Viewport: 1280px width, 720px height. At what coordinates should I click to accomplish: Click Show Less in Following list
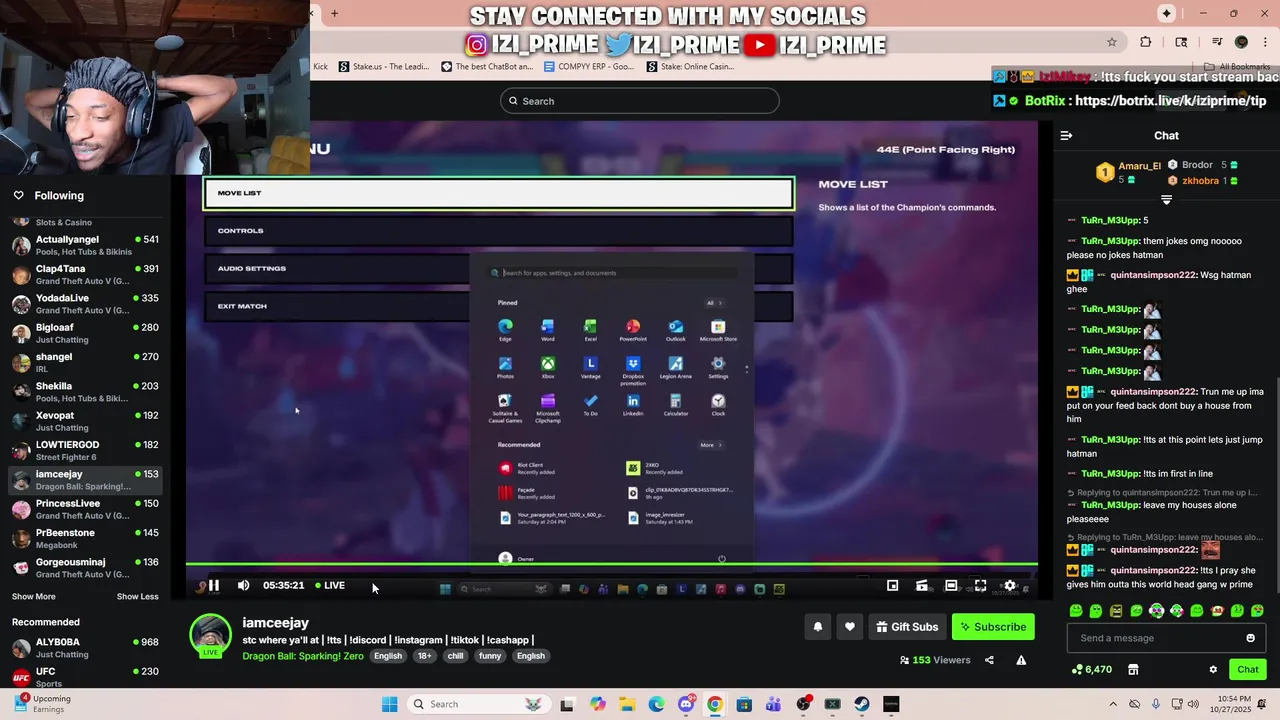click(x=137, y=597)
